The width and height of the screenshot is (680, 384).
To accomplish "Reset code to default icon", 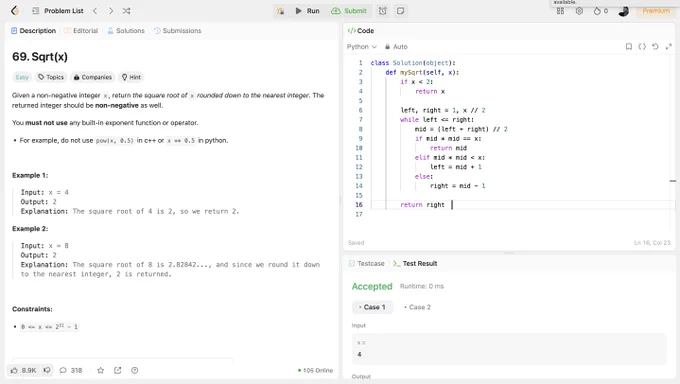I will pyautogui.click(x=655, y=46).
